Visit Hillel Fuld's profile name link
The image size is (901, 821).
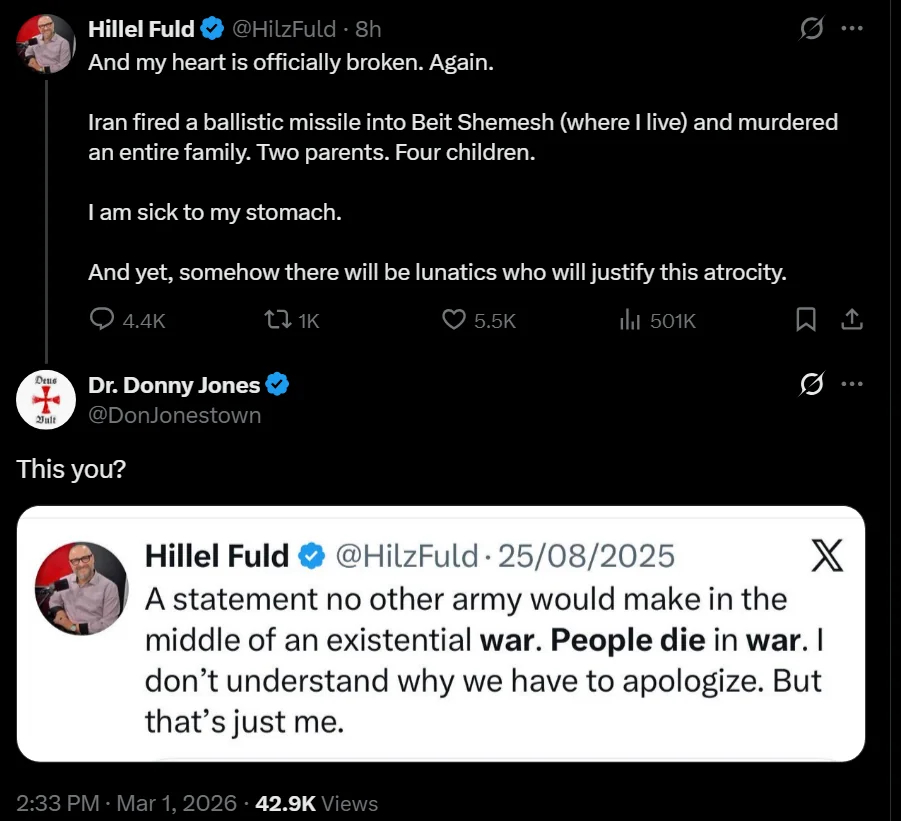pyautogui.click(x=141, y=29)
